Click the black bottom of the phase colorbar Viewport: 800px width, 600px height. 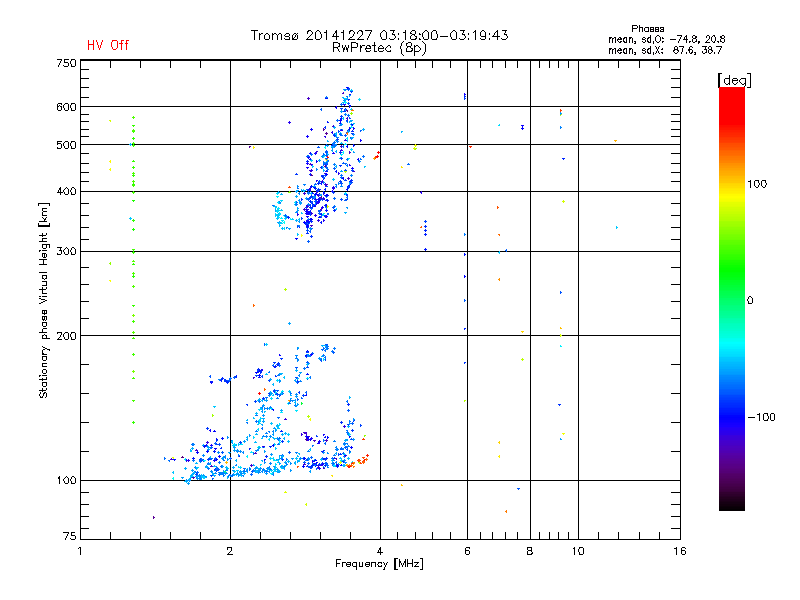point(732,504)
